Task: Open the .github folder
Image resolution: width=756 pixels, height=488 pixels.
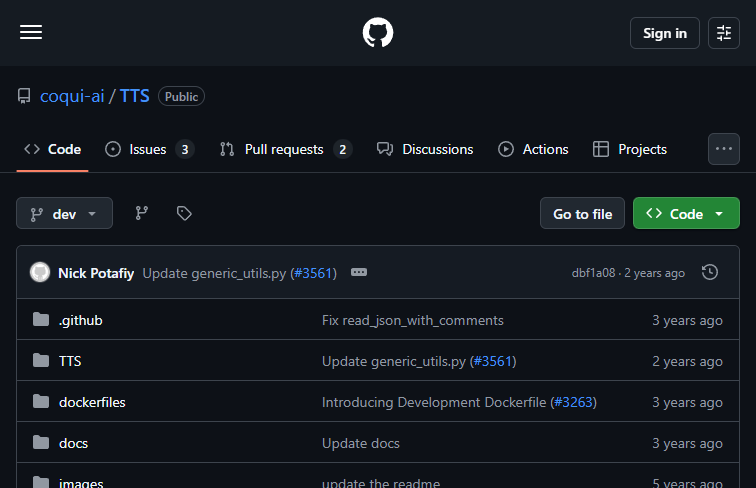Action: click(x=81, y=321)
